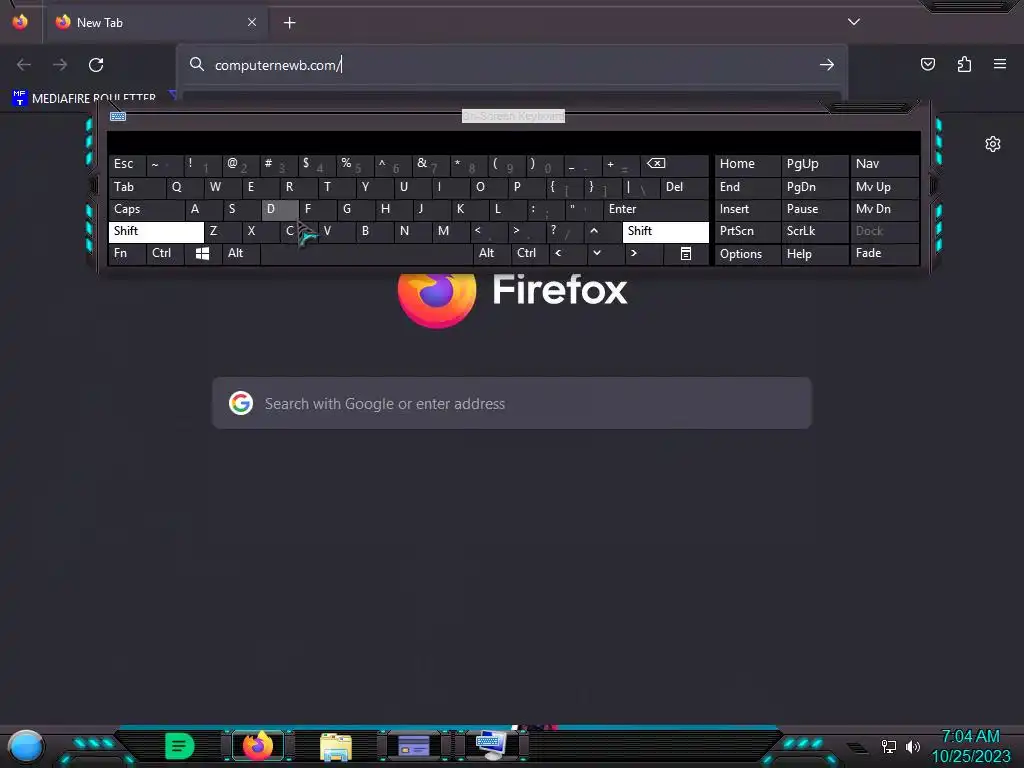This screenshot has height=768, width=1024.
Task: Expand the list all tabs chevron
Action: click(854, 22)
